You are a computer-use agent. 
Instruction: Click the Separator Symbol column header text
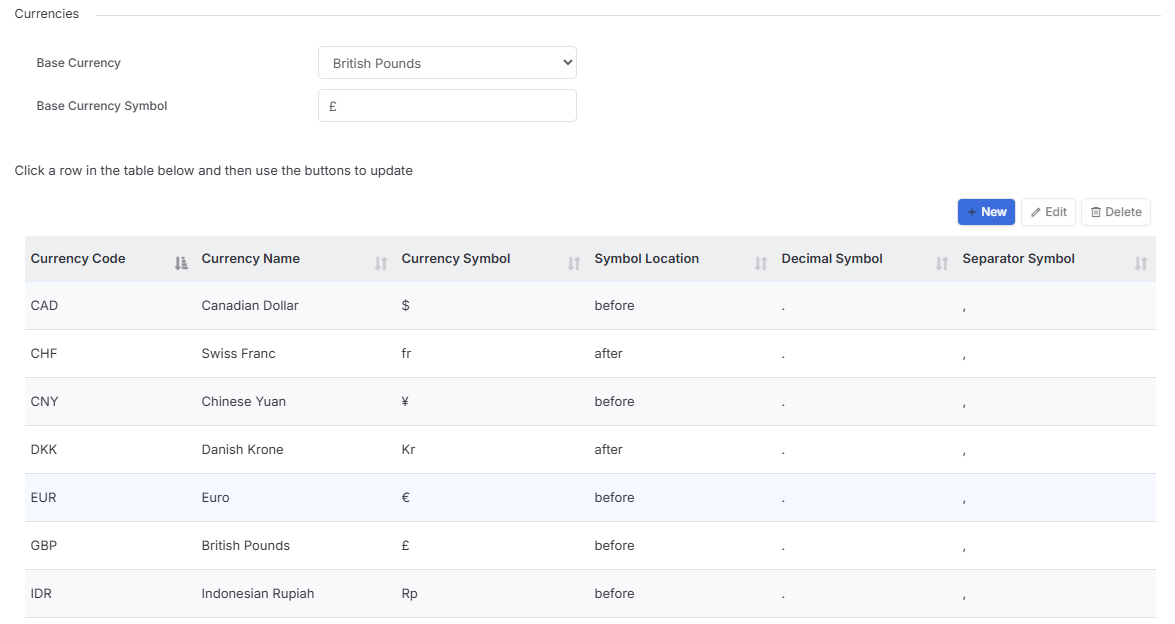click(x=1018, y=258)
